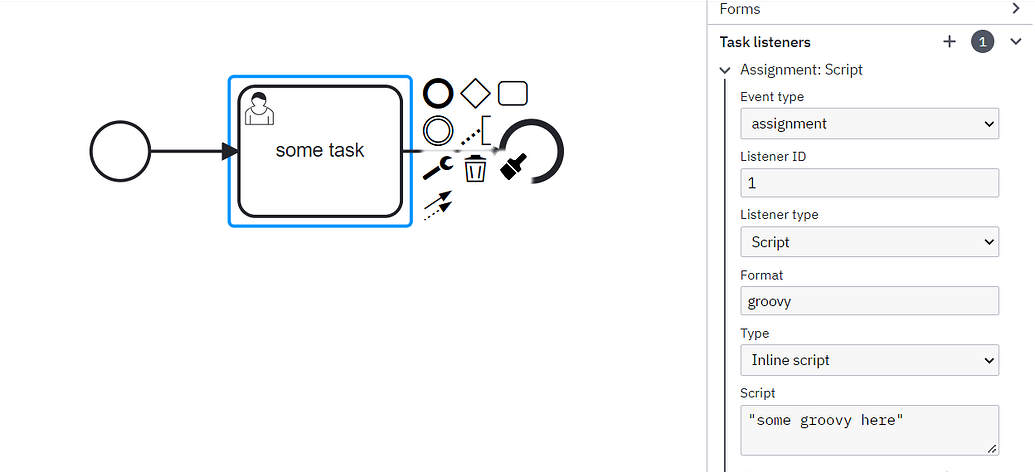
Task: Expand the Forms section
Action: click(x=1016, y=9)
